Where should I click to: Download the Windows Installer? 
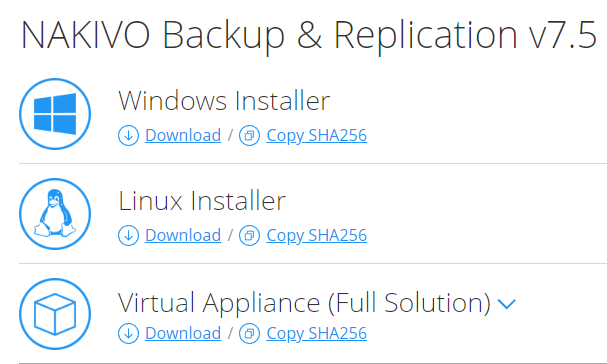(183, 135)
